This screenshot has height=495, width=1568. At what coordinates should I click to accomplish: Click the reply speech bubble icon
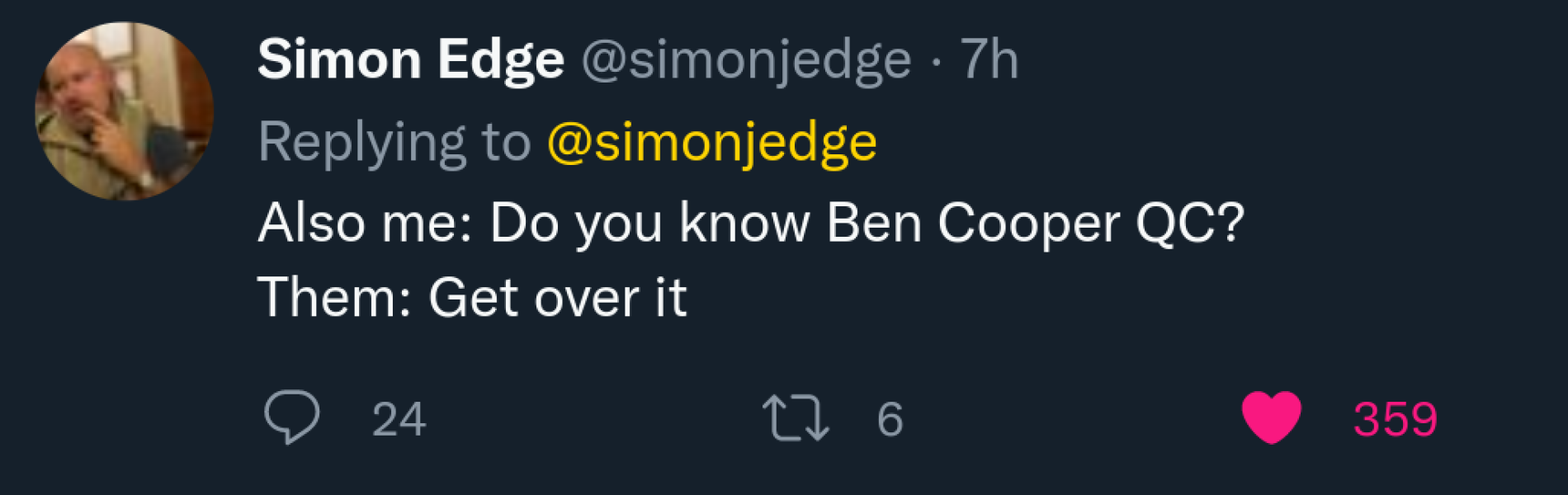[x=291, y=417]
